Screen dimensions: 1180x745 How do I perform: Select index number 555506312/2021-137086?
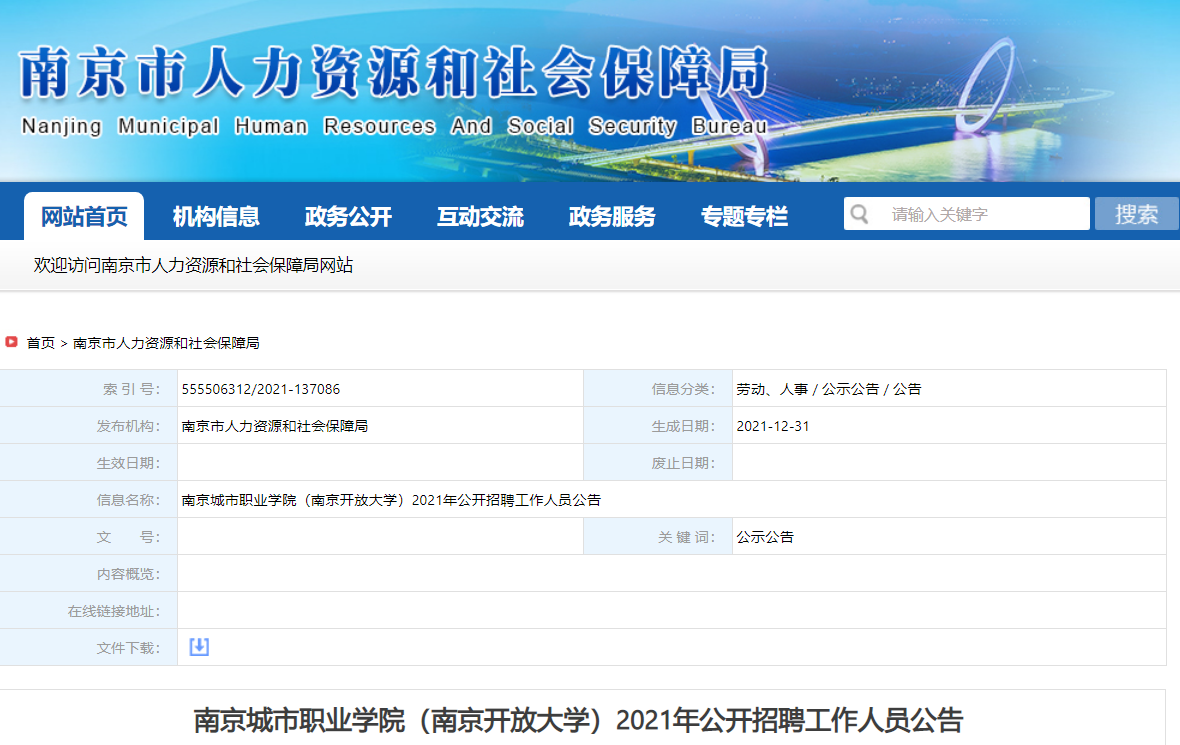point(260,389)
